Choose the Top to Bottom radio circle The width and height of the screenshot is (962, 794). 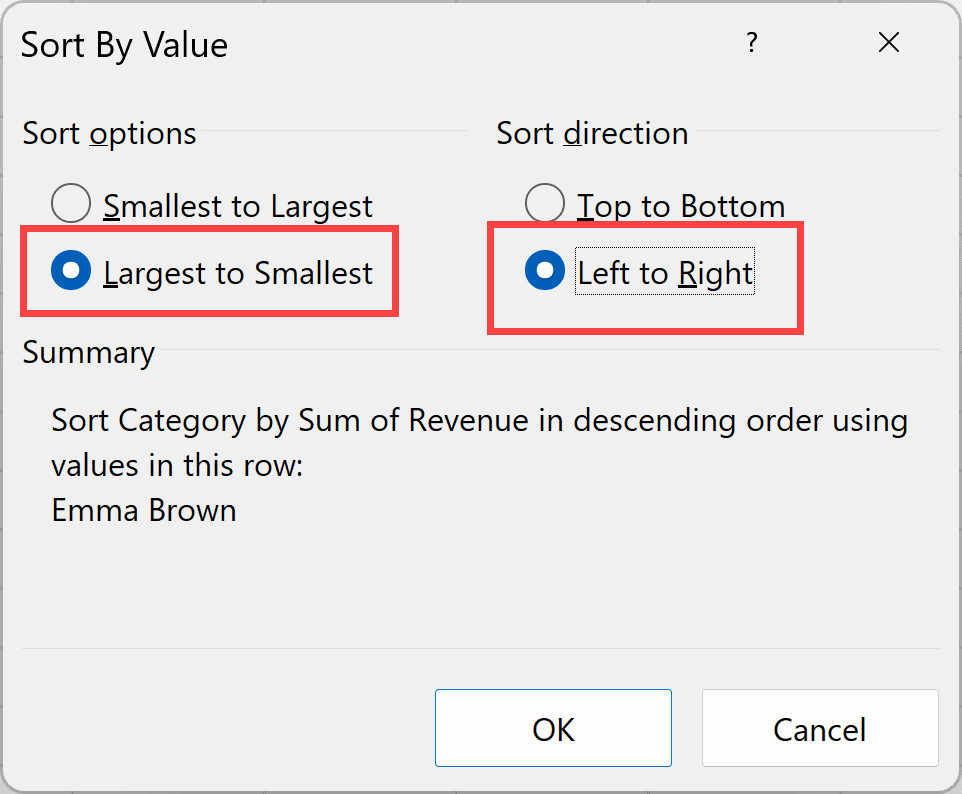tap(545, 205)
